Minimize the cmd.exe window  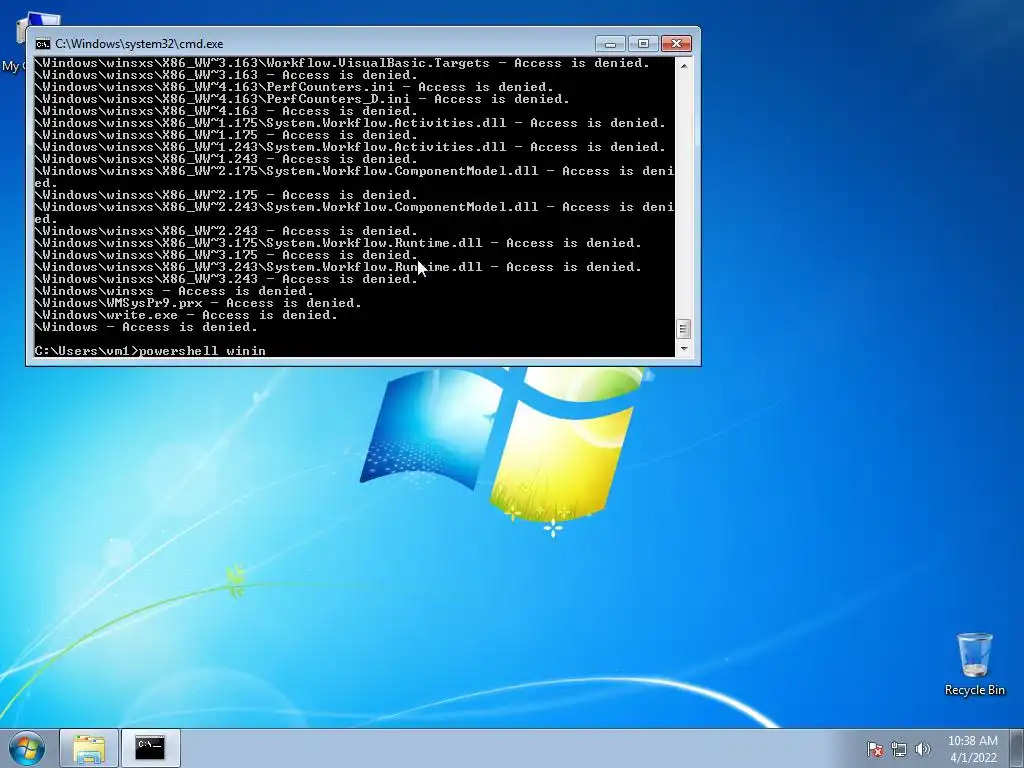pyautogui.click(x=610, y=44)
